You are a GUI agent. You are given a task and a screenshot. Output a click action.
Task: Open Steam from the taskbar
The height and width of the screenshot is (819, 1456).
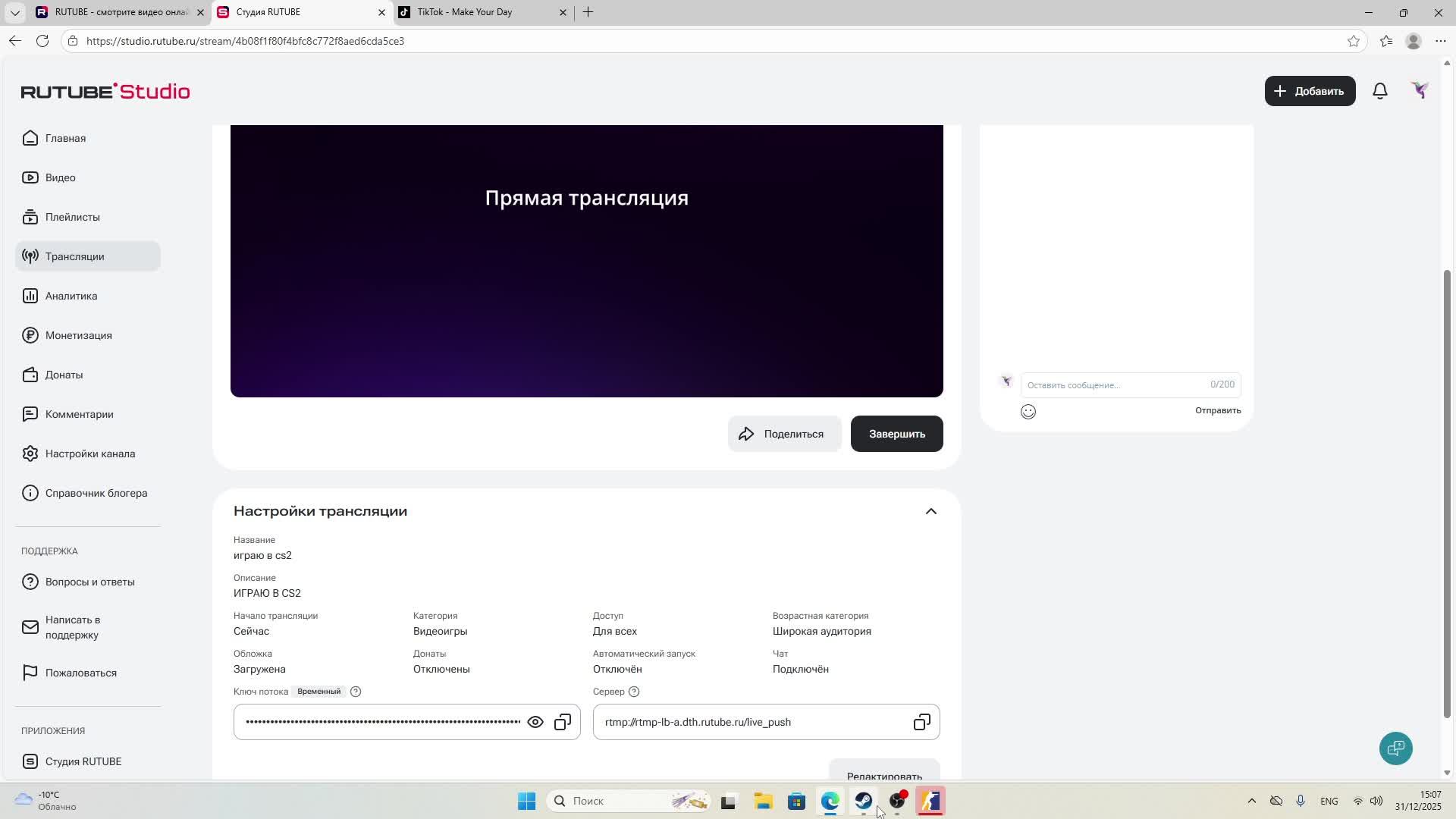[x=863, y=801]
